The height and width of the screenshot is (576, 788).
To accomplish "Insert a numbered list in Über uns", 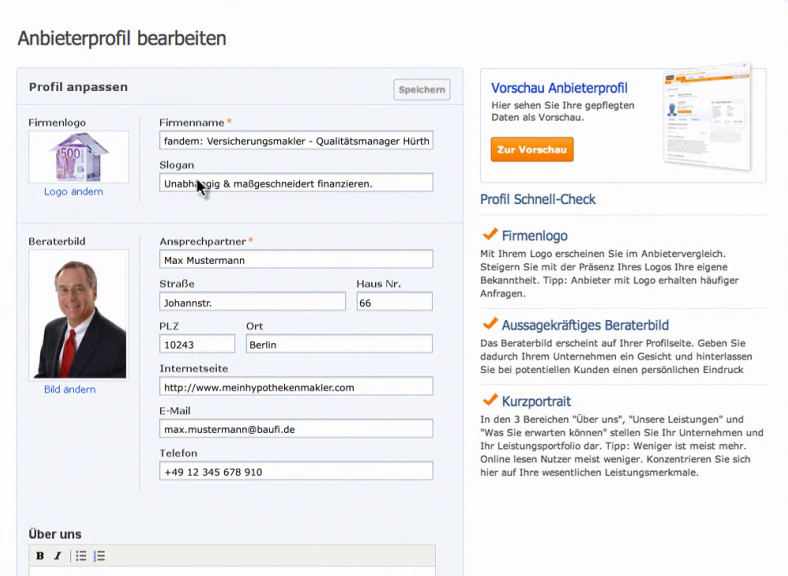I will (x=99, y=556).
